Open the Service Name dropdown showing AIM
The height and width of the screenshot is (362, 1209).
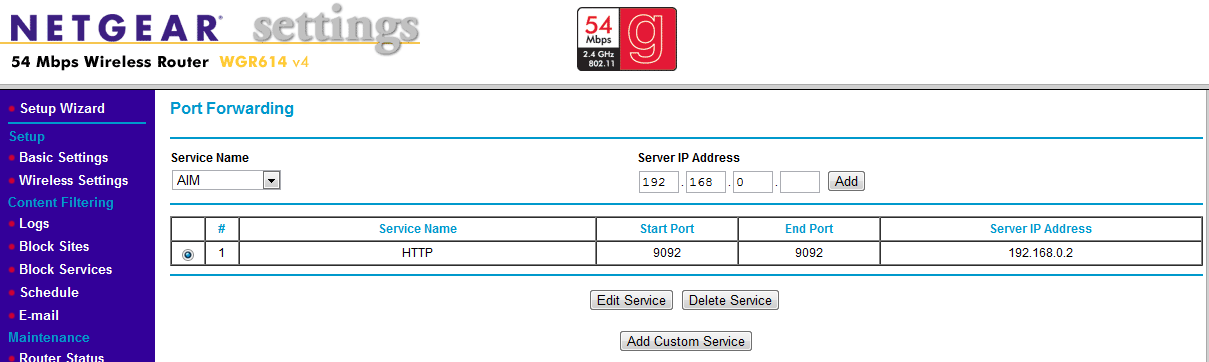coord(226,181)
